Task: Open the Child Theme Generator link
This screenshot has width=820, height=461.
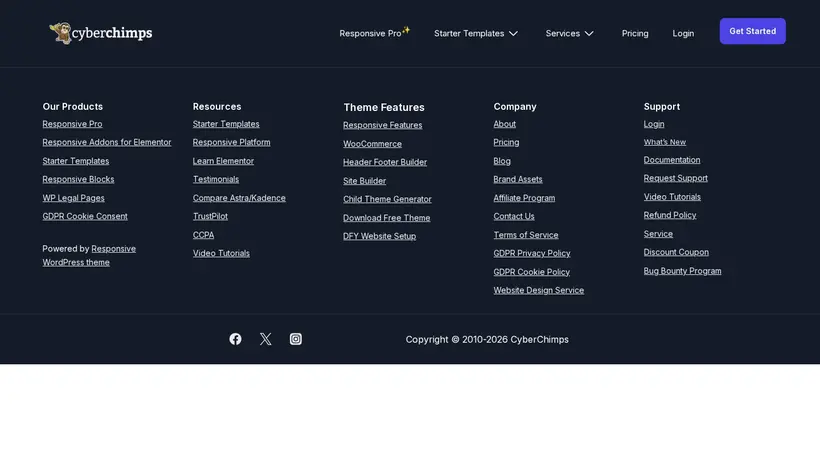Action: pos(388,199)
